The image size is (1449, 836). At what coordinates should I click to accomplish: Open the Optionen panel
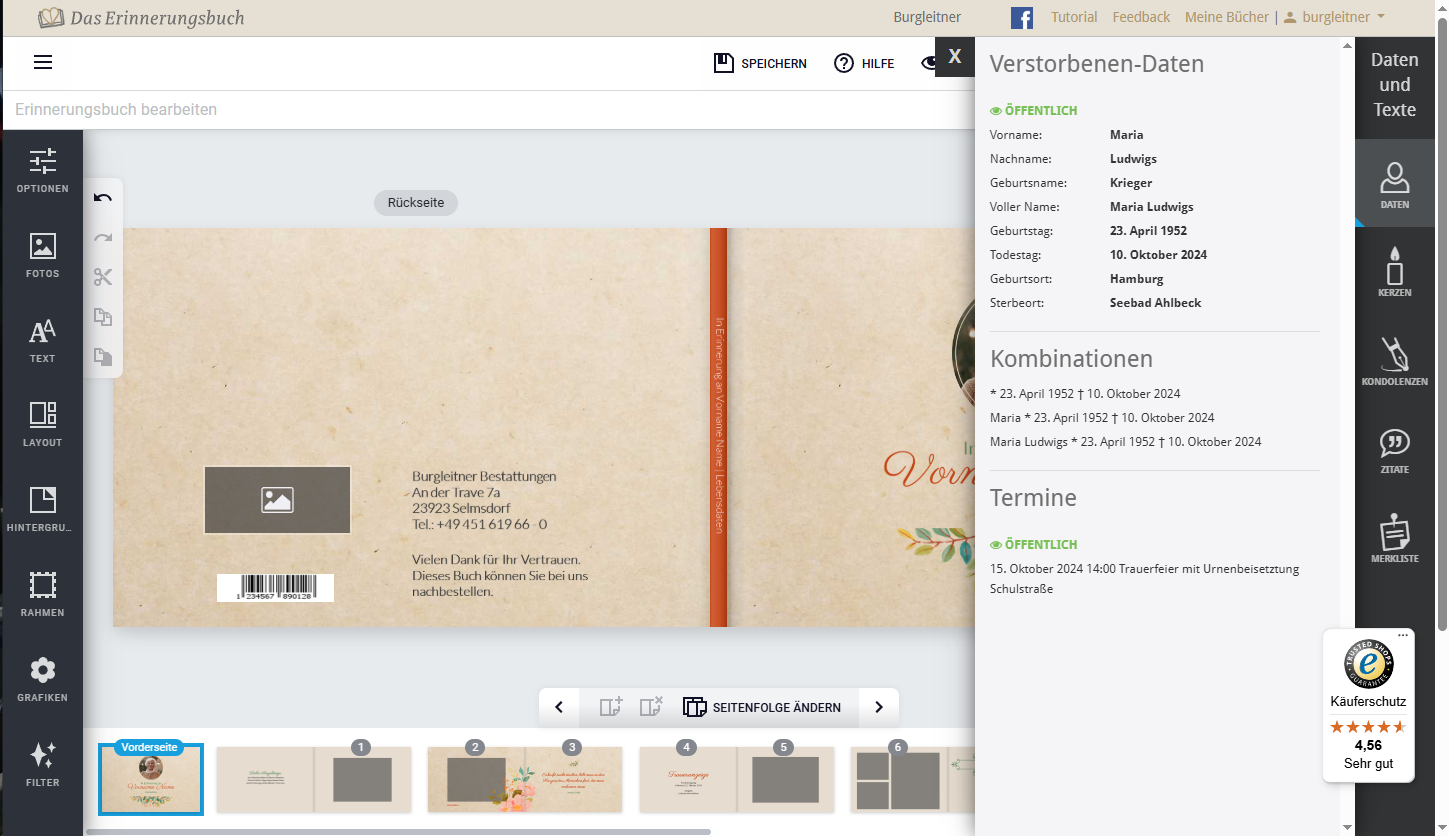[42, 171]
